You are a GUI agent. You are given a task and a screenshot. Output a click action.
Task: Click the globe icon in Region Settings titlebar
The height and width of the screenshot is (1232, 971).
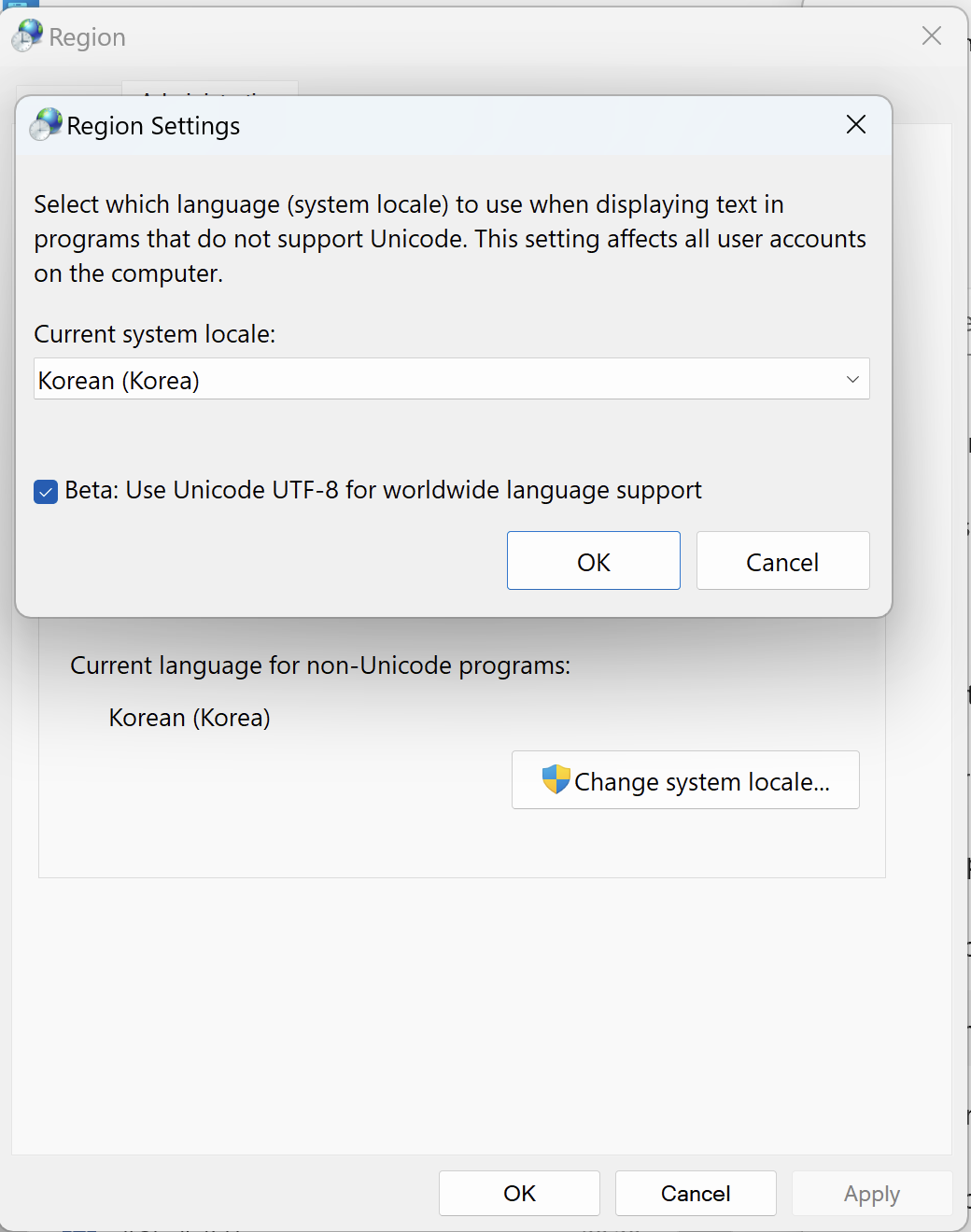pyautogui.click(x=44, y=124)
